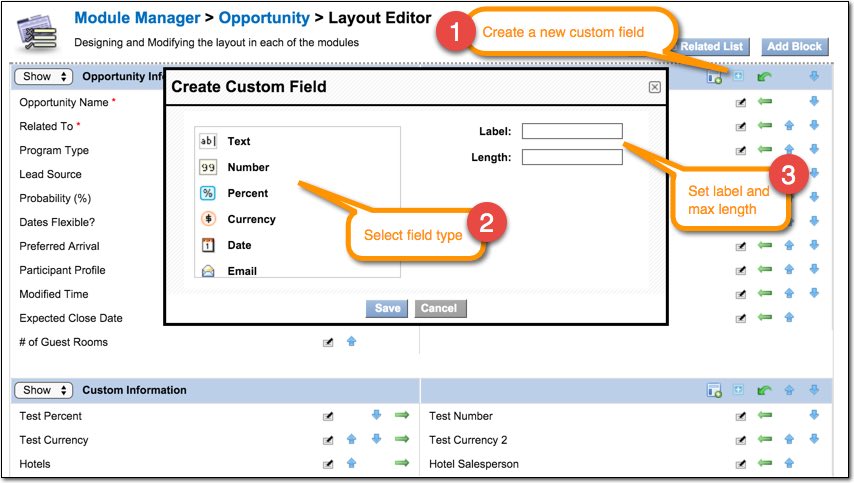Choose the Date calendar field type

click(x=208, y=245)
